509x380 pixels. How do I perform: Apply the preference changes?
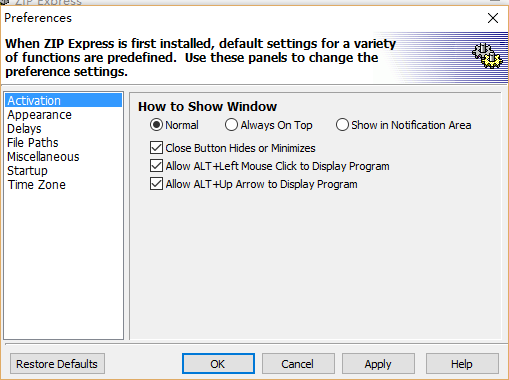point(378,364)
